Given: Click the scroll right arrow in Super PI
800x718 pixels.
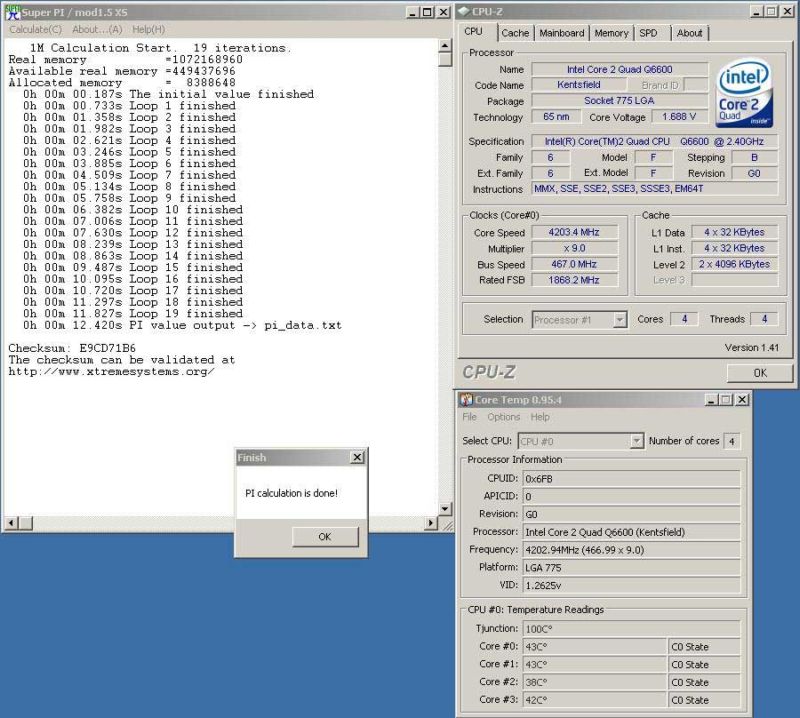Looking at the screenshot, I should [x=432, y=523].
